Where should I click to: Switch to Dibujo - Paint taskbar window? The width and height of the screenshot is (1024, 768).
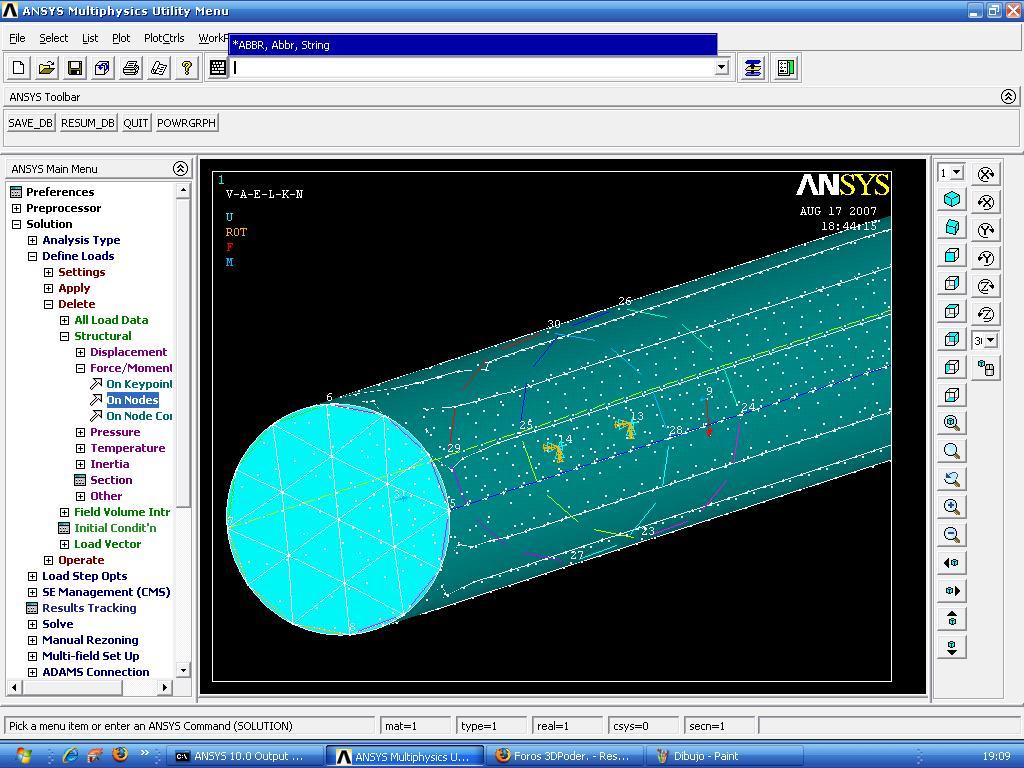point(724,756)
